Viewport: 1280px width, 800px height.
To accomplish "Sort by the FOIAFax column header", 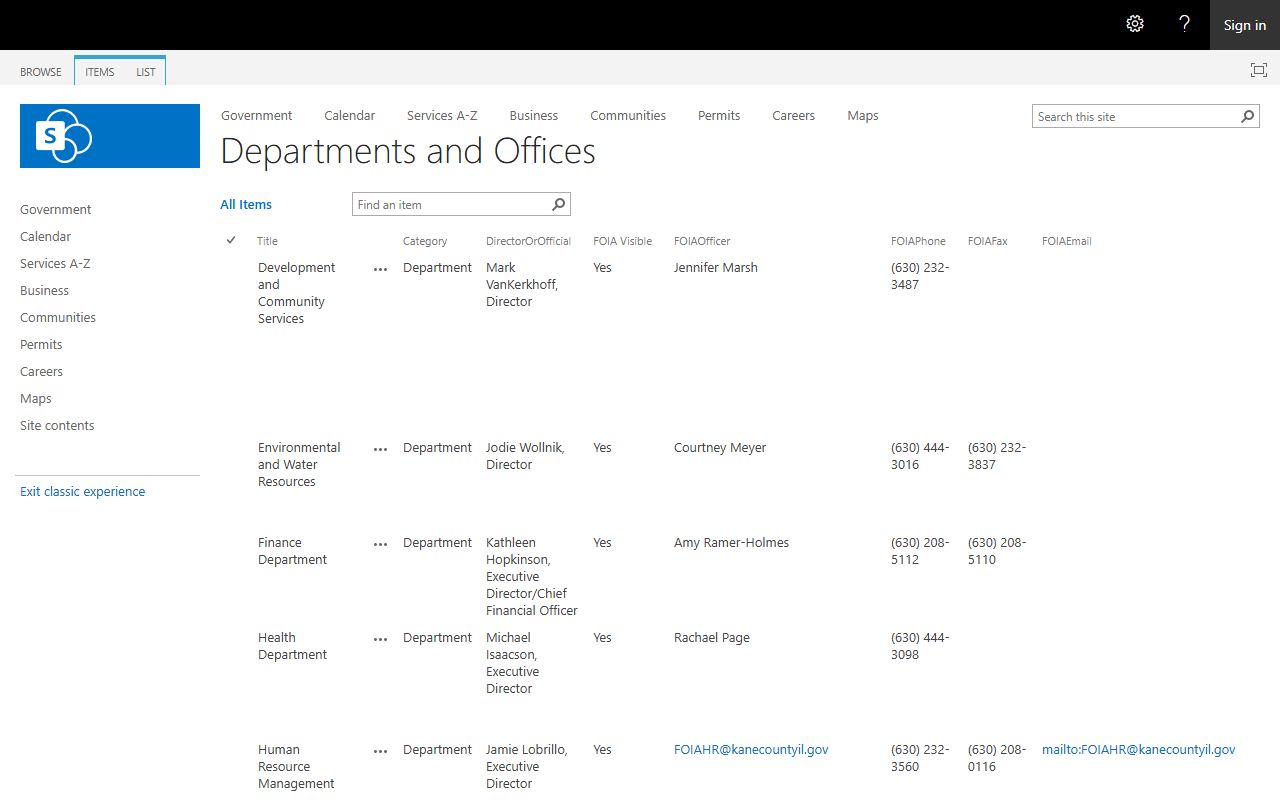I will point(988,241).
